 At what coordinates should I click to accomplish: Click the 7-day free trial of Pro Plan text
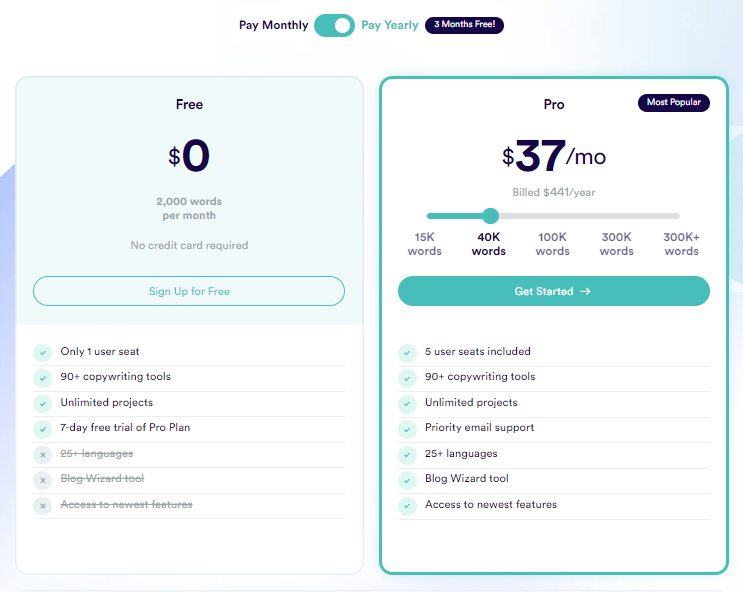[125, 427]
